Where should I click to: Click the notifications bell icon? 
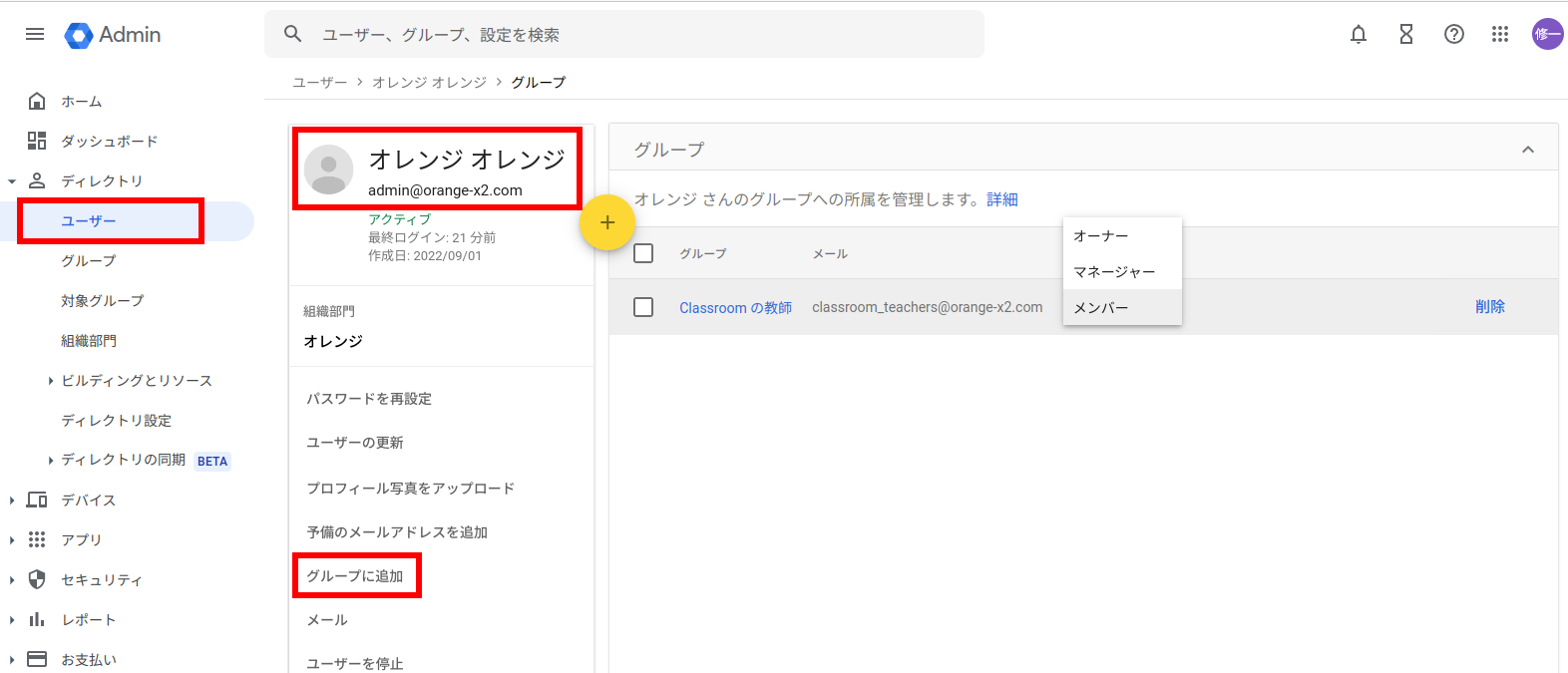tap(1358, 34)
